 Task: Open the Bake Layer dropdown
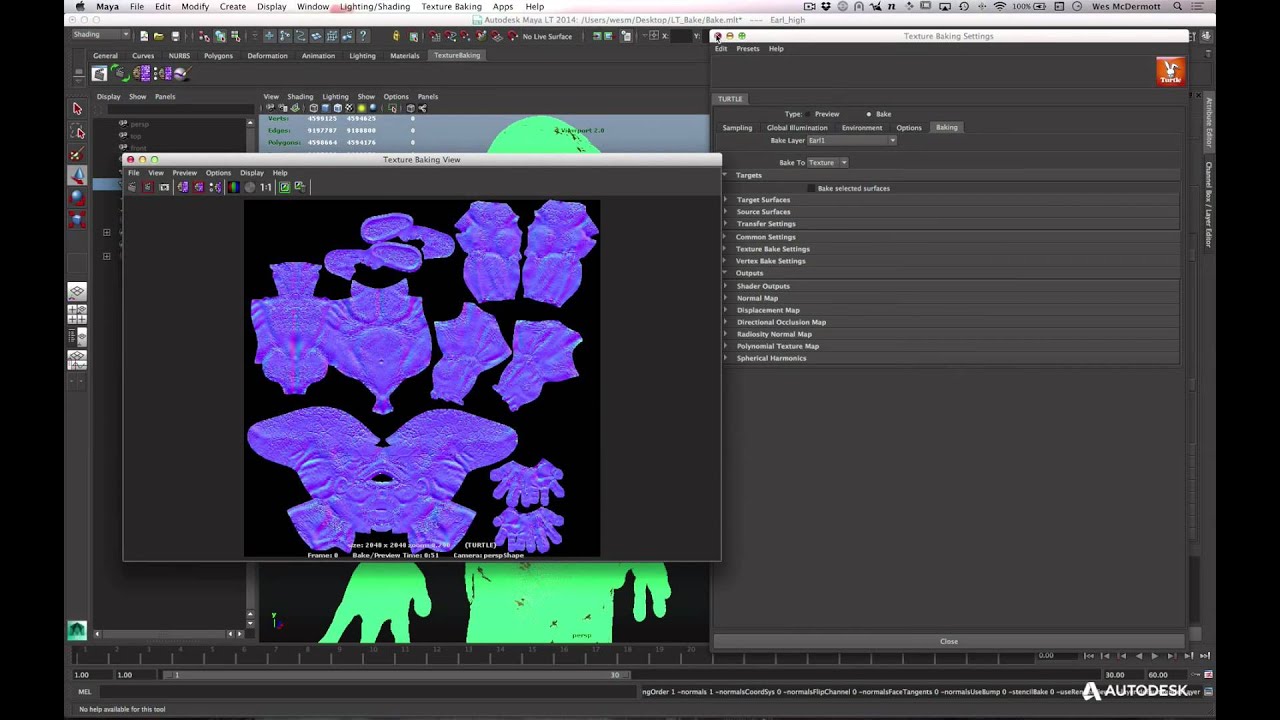coord(851,141)
